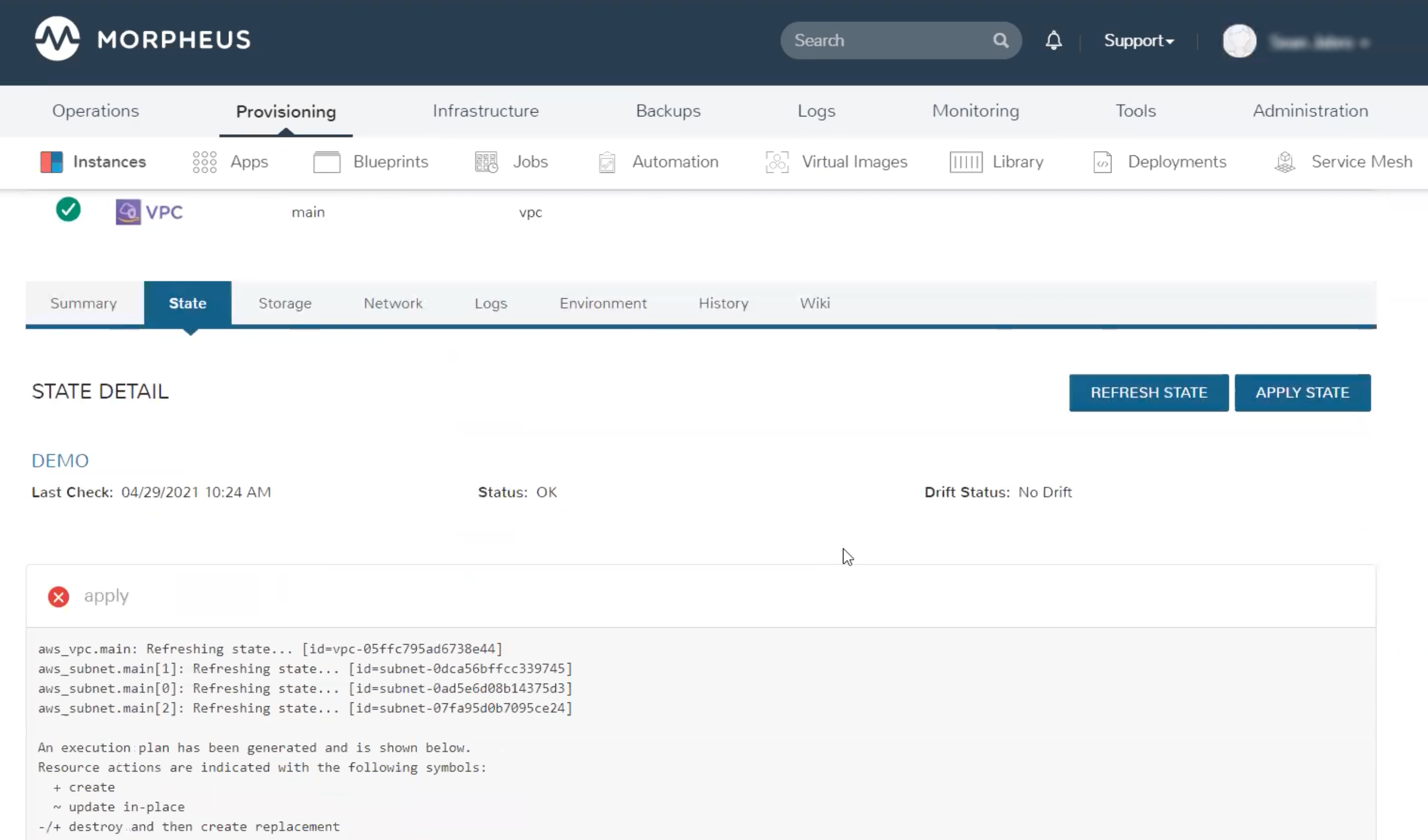
Task: Expand the Support dropdown menu
Action: click(1139, 41)
